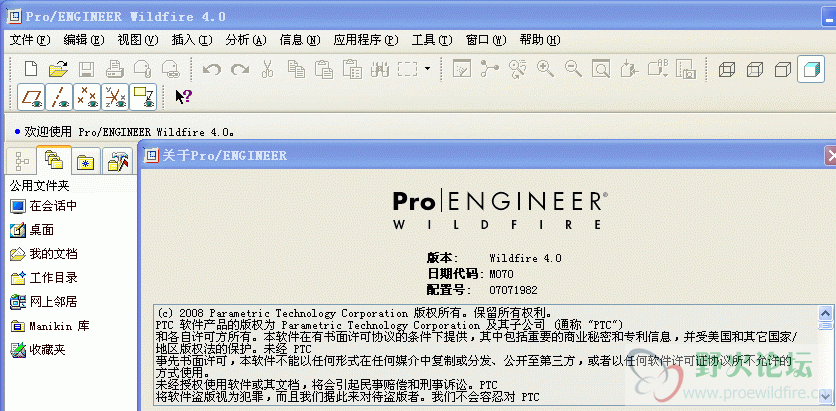Click the Print icon
Screen dimensions: 836x411
(114, 69)
